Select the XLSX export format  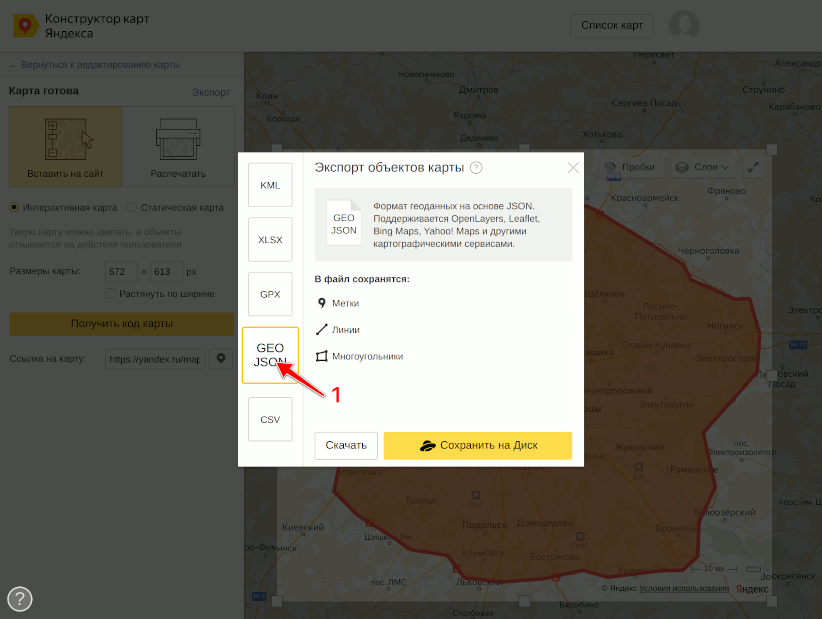click(270, 240)
